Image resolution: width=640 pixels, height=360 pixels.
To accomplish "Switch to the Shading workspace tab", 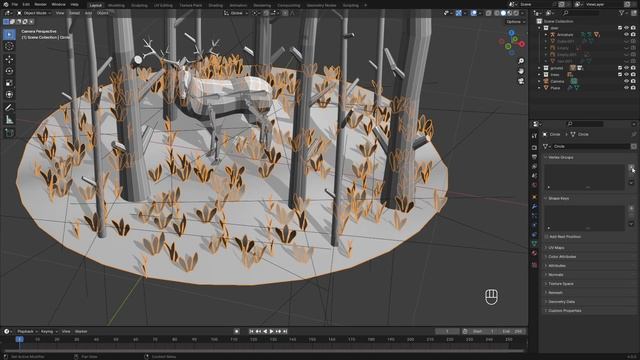I will tap(216, 6).
